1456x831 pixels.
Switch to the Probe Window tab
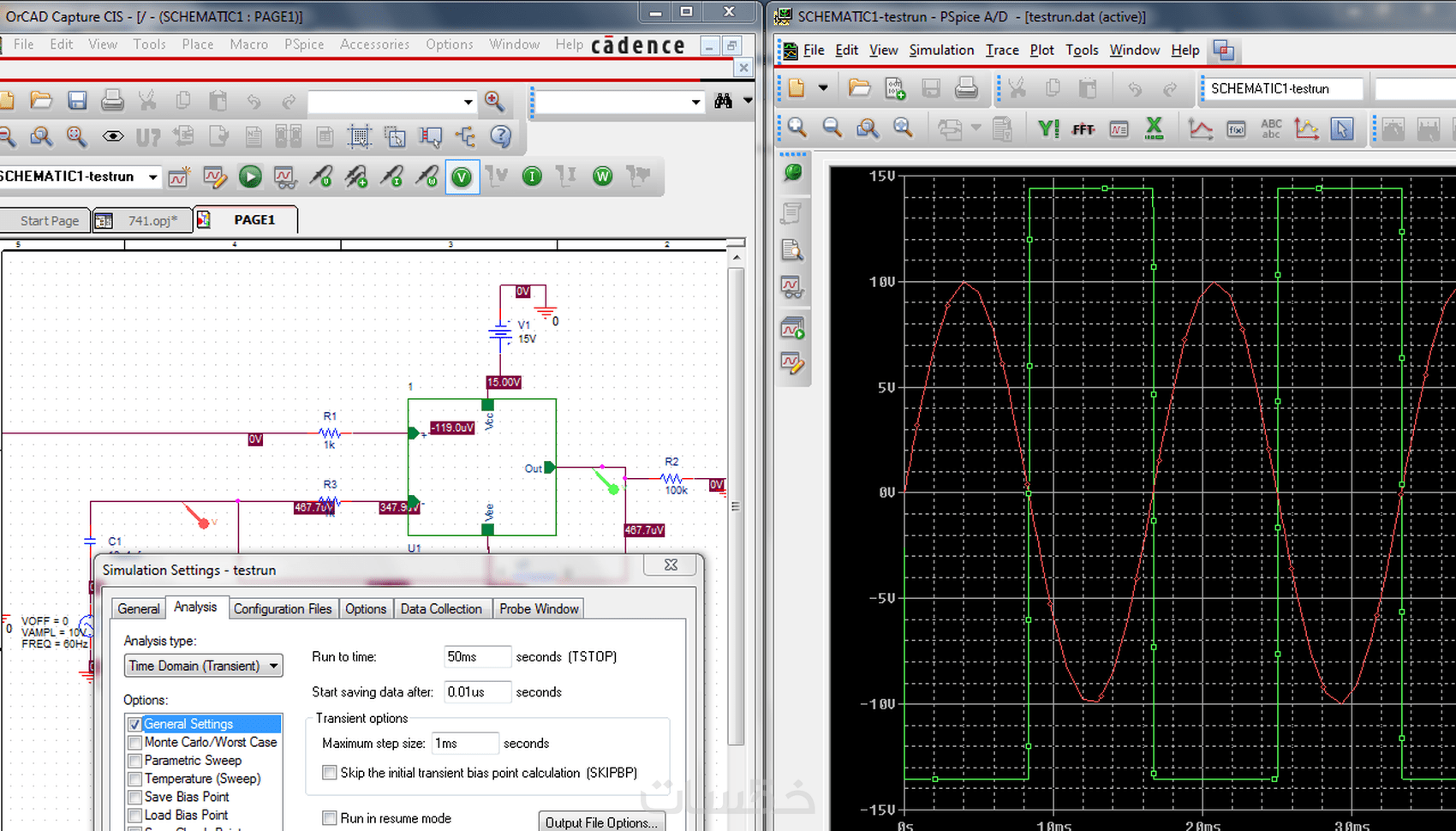point(539,608)
